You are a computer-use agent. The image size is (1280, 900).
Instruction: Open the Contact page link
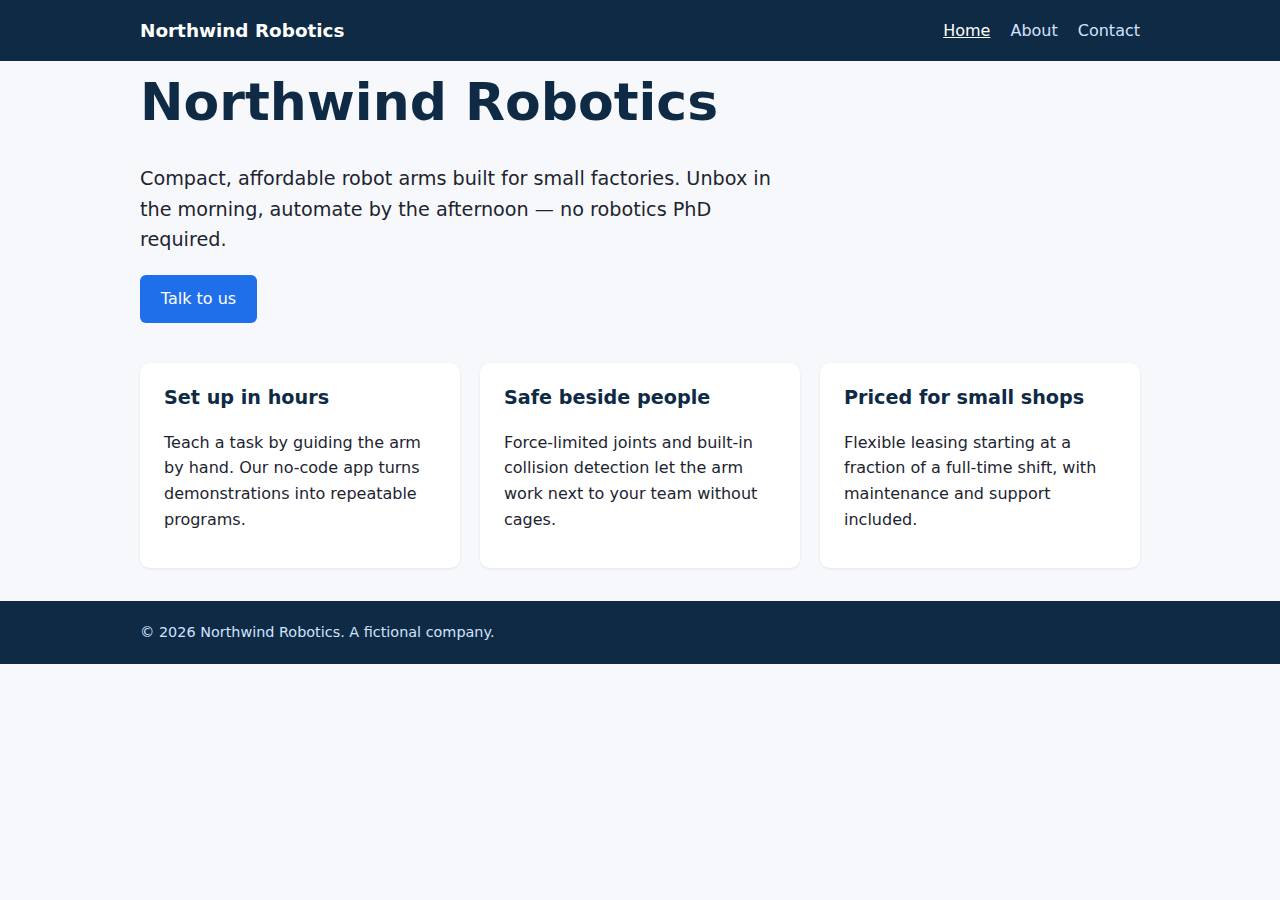click(1108, 31)
